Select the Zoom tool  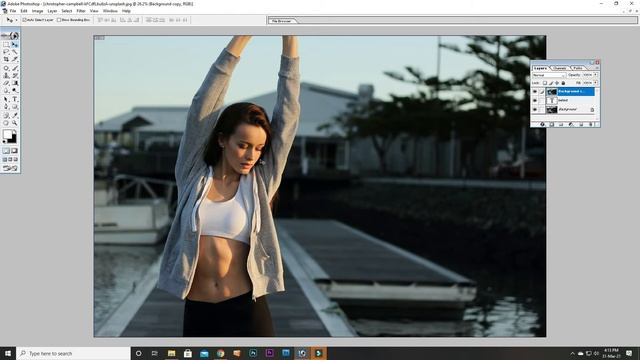point(15,122)
